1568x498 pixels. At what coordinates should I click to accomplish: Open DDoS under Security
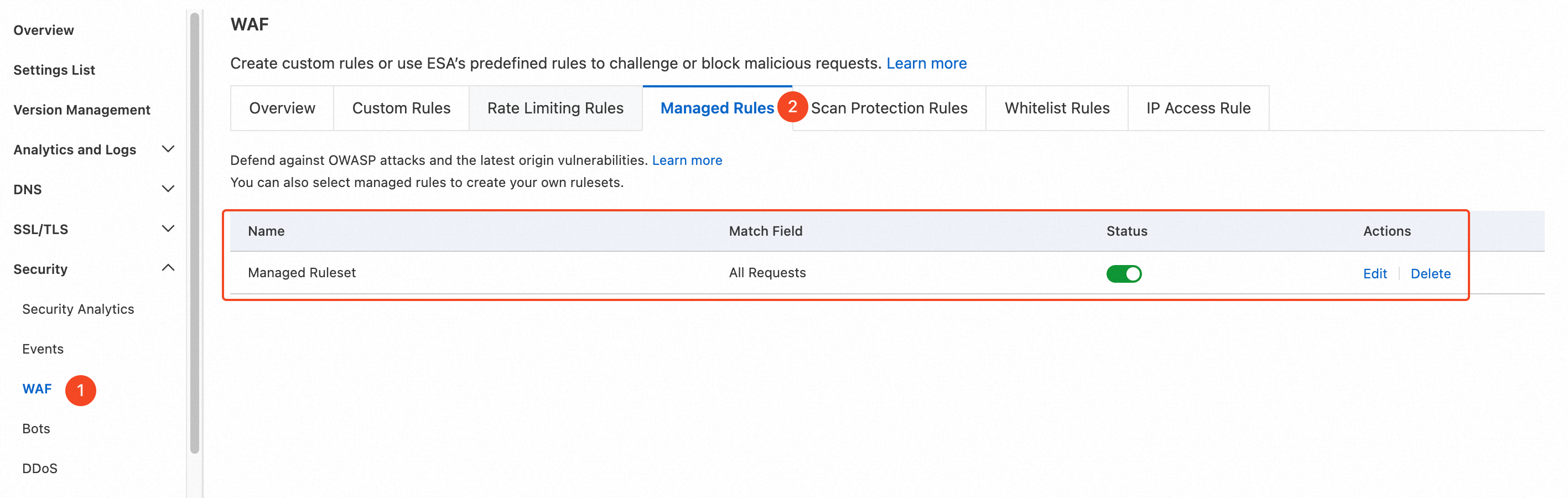click(40, 468)
